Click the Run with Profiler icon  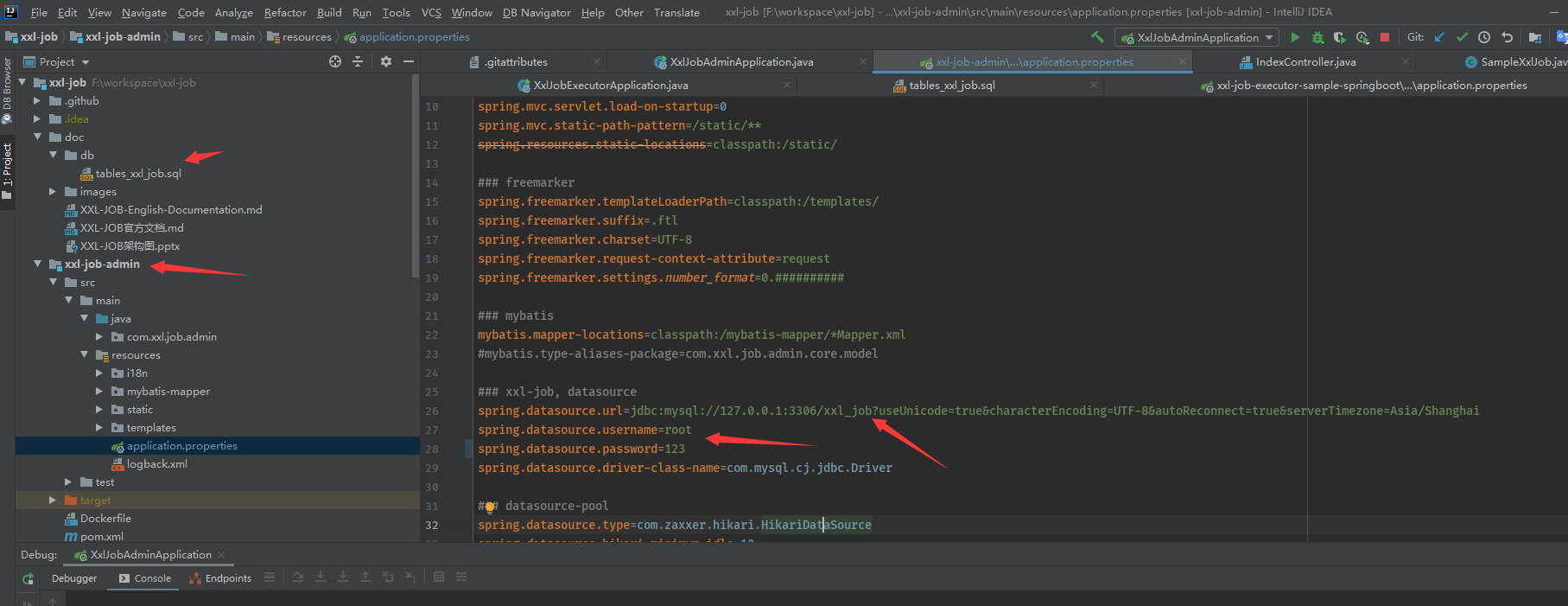pos(1362,37)
